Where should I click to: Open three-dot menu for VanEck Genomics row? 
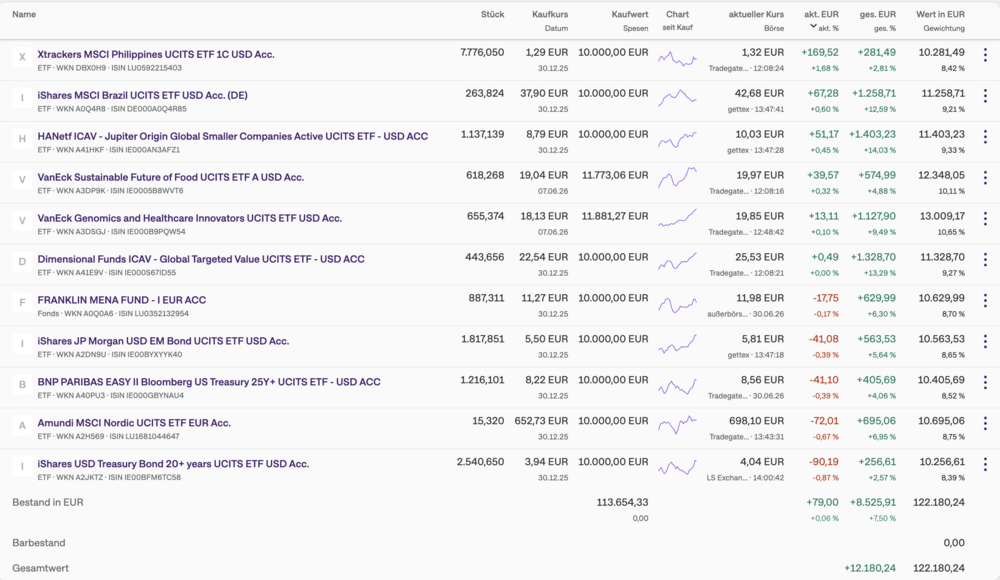click(985, 219)
